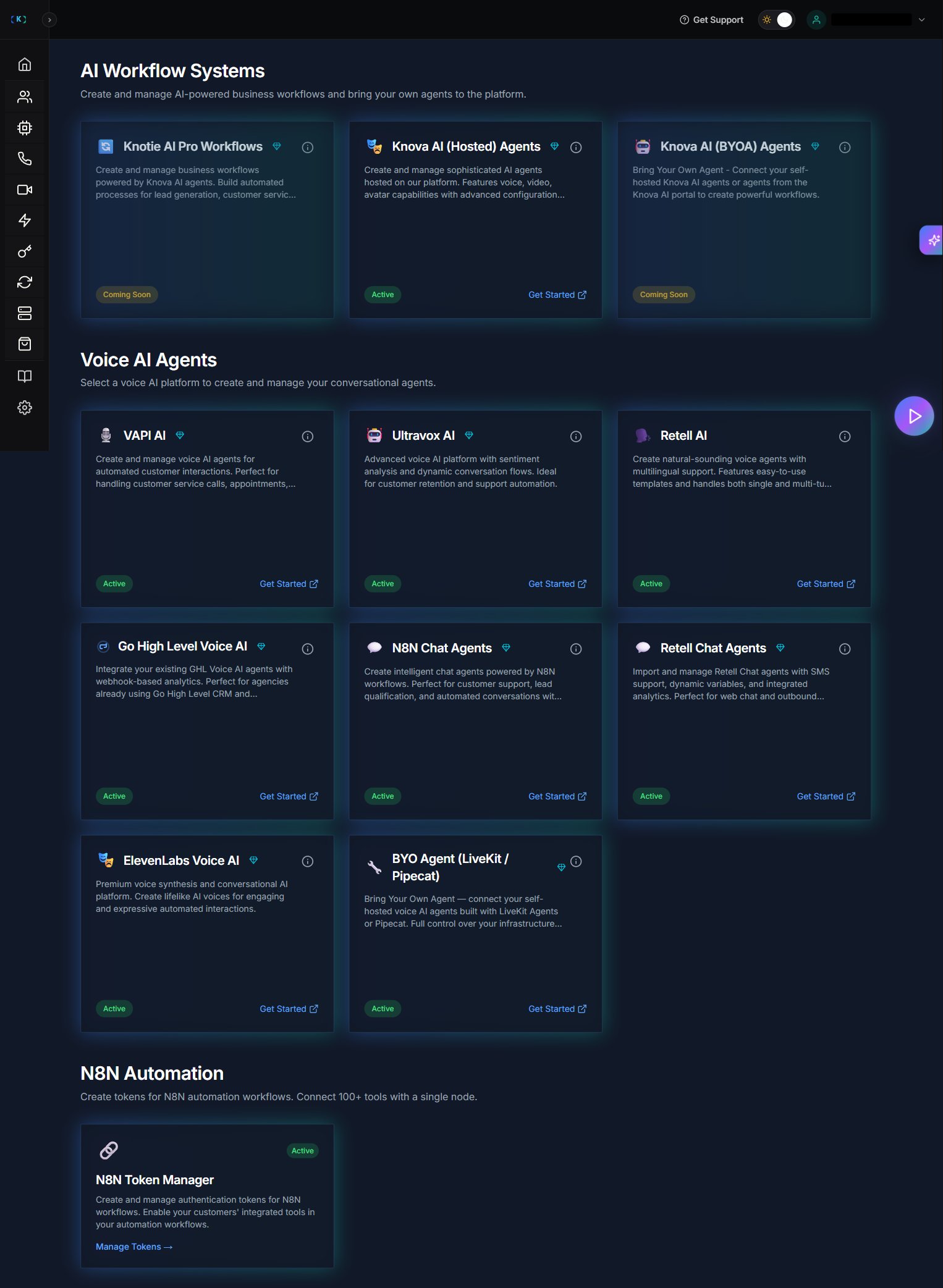Open the settings gear icon in sidebar
The image size is (943, 1288).
pos(25,408)
